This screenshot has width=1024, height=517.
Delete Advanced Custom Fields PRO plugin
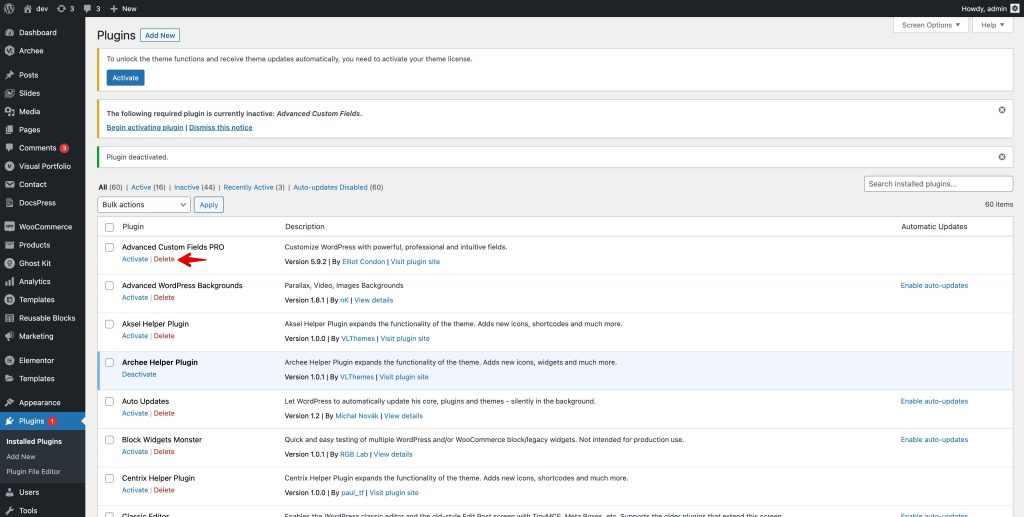[164, 259]
